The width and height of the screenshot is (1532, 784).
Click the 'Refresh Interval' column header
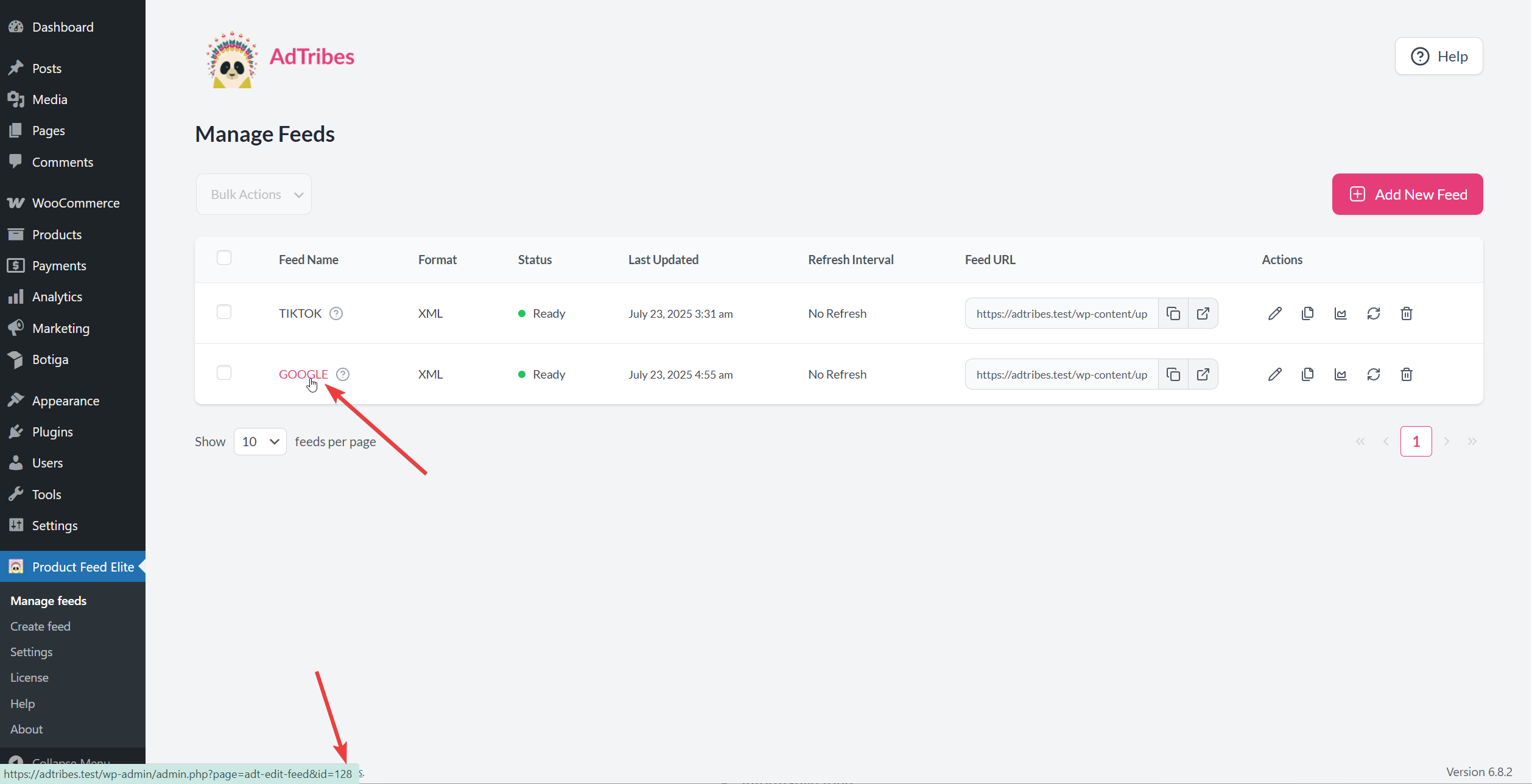tap(851, 260)
